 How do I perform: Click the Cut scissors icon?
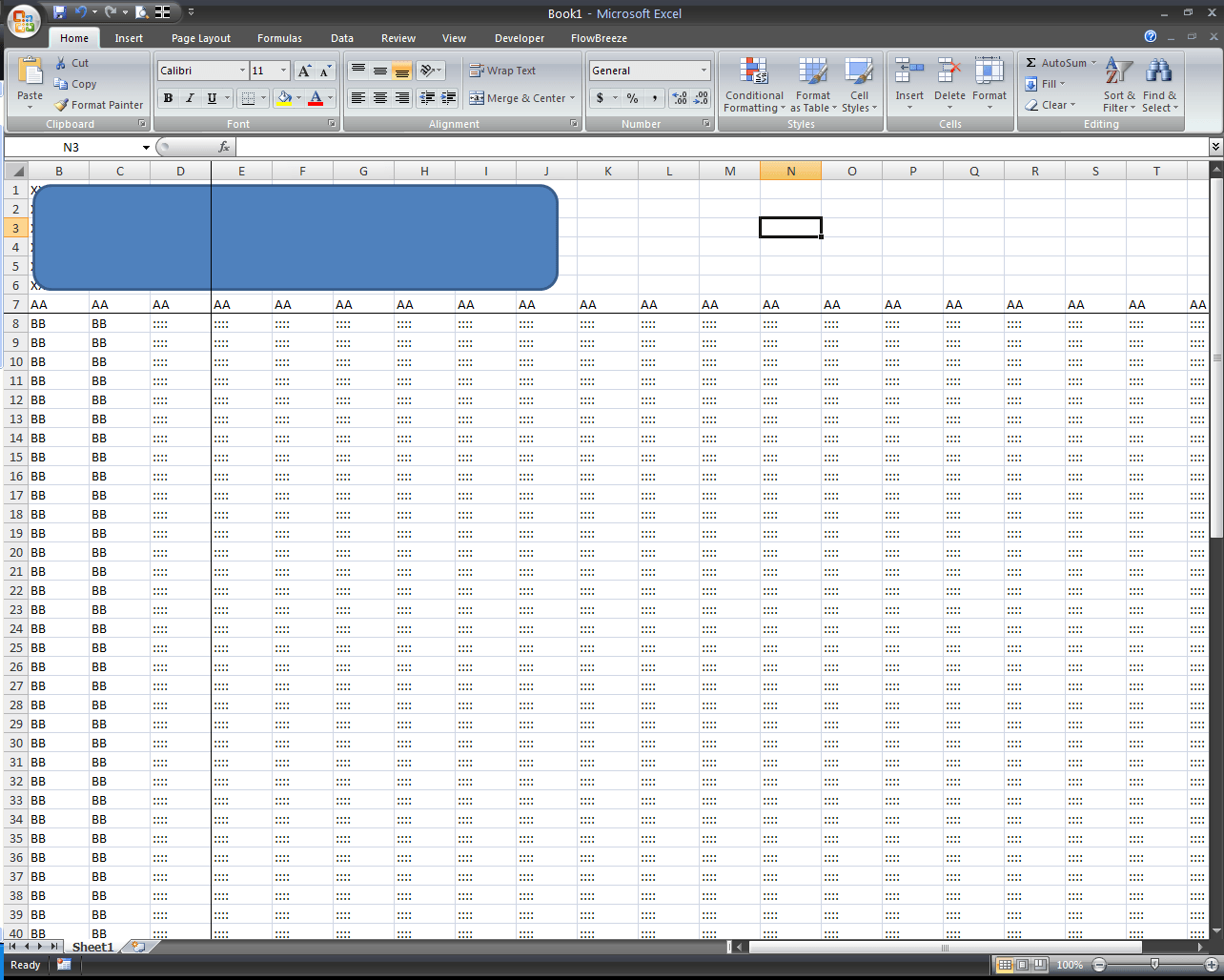(x=62, y=63)
